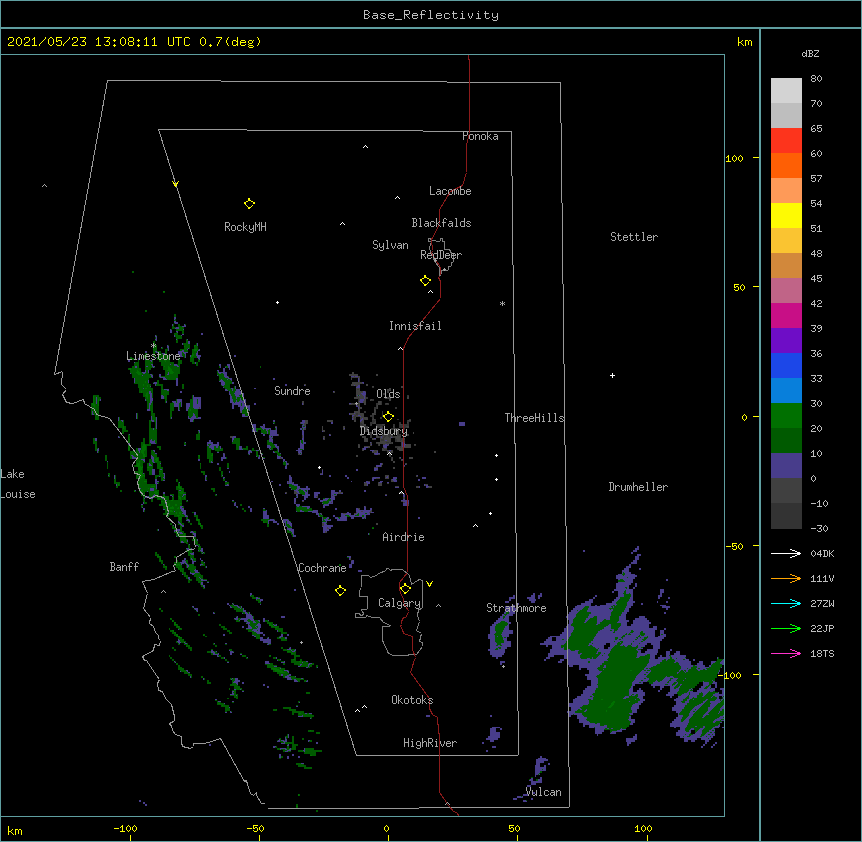Click the yellow V marker east of Calgary
This screenshot has height=842, width=862.
[429, 584]
